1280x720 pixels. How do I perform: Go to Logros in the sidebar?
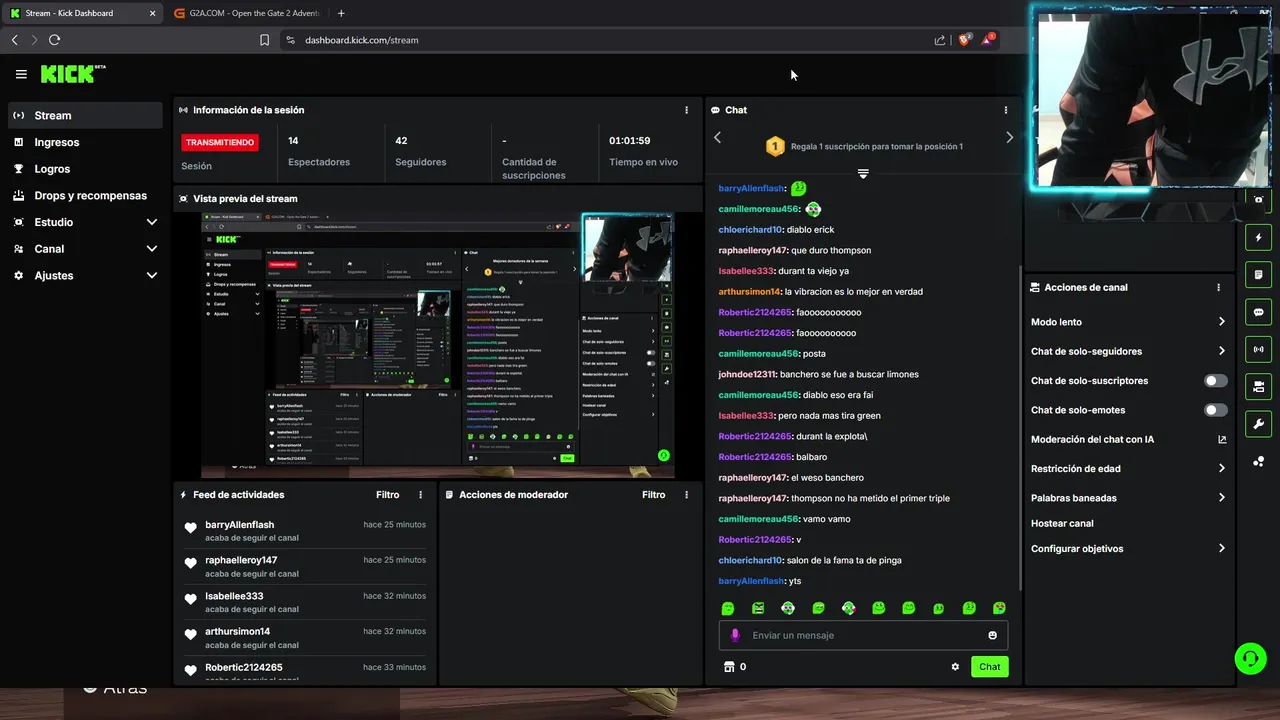tap(85, 169)
